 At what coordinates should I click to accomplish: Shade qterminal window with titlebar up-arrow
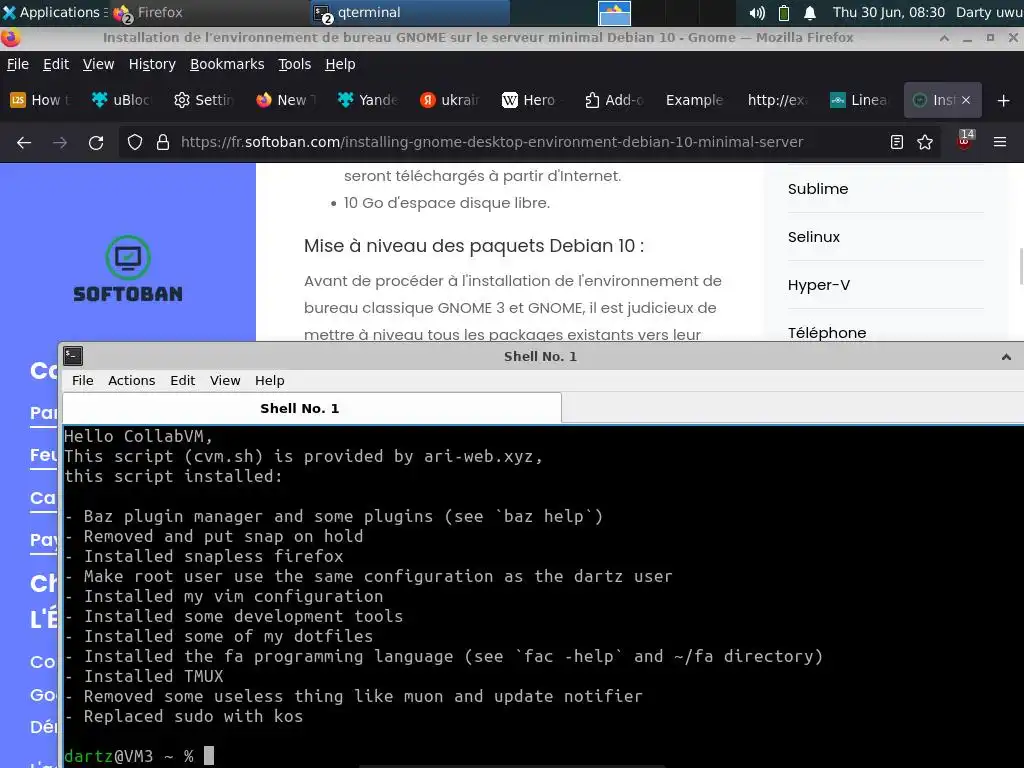pos(1006,357)
